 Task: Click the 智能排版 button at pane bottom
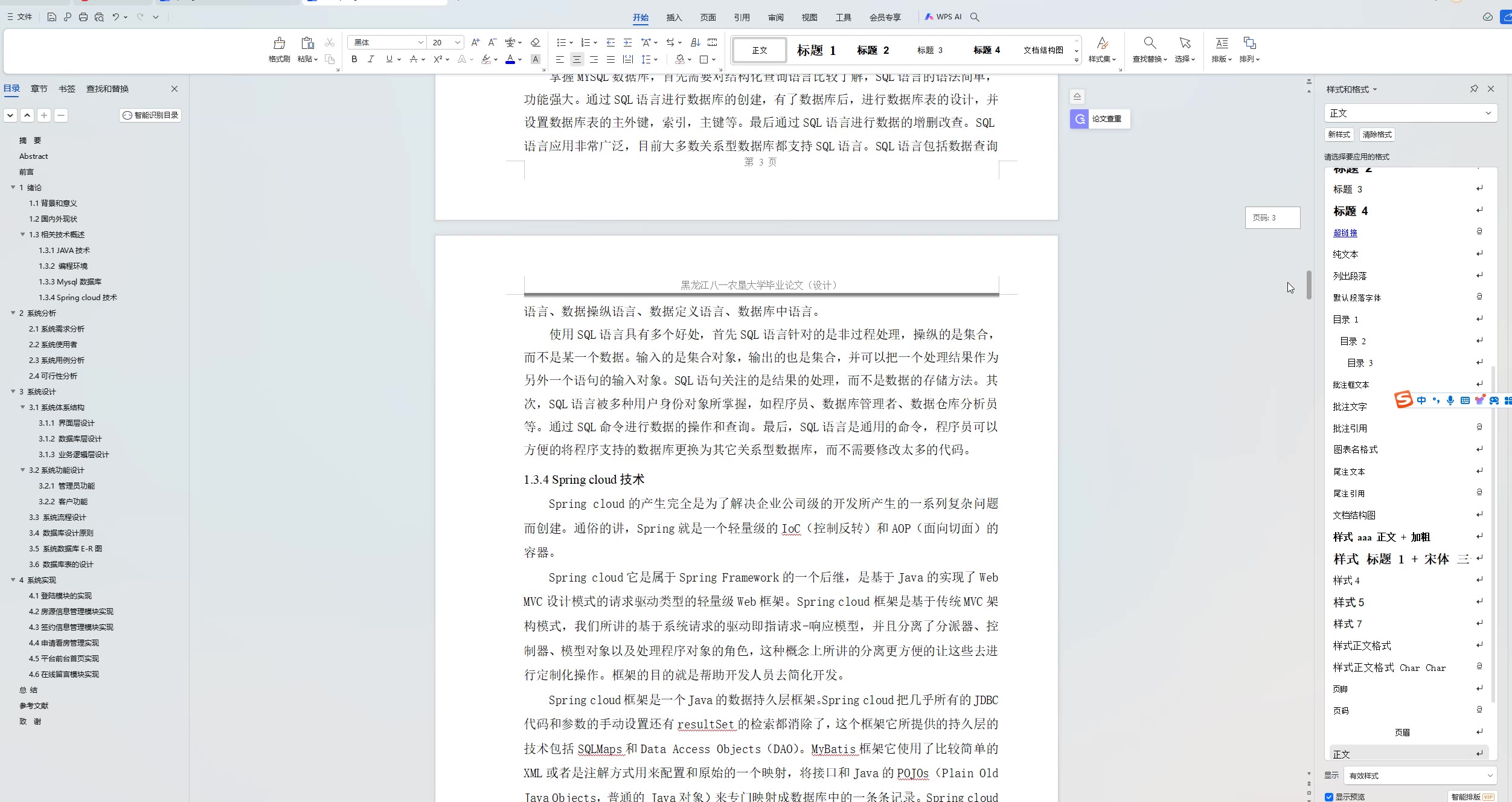point(1472,797)
